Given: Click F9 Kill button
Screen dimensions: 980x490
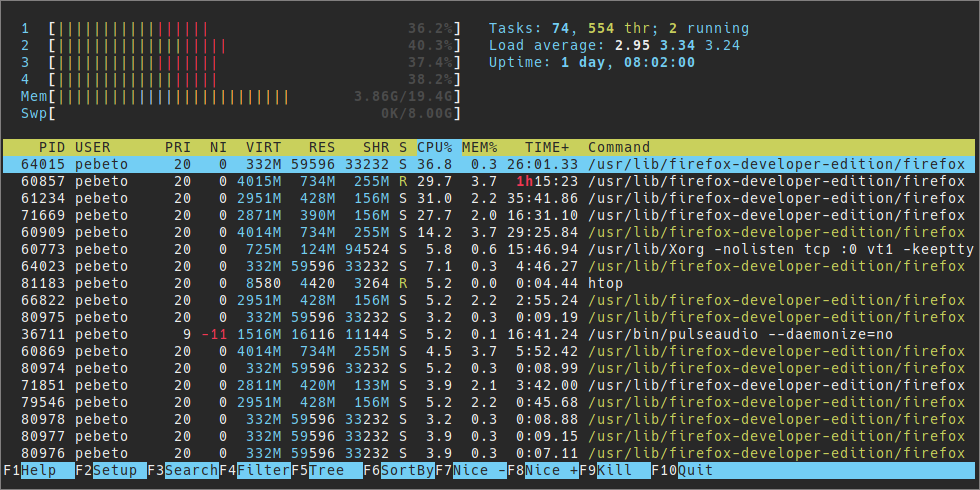Looking at the screenshot, I should [614, 470].
